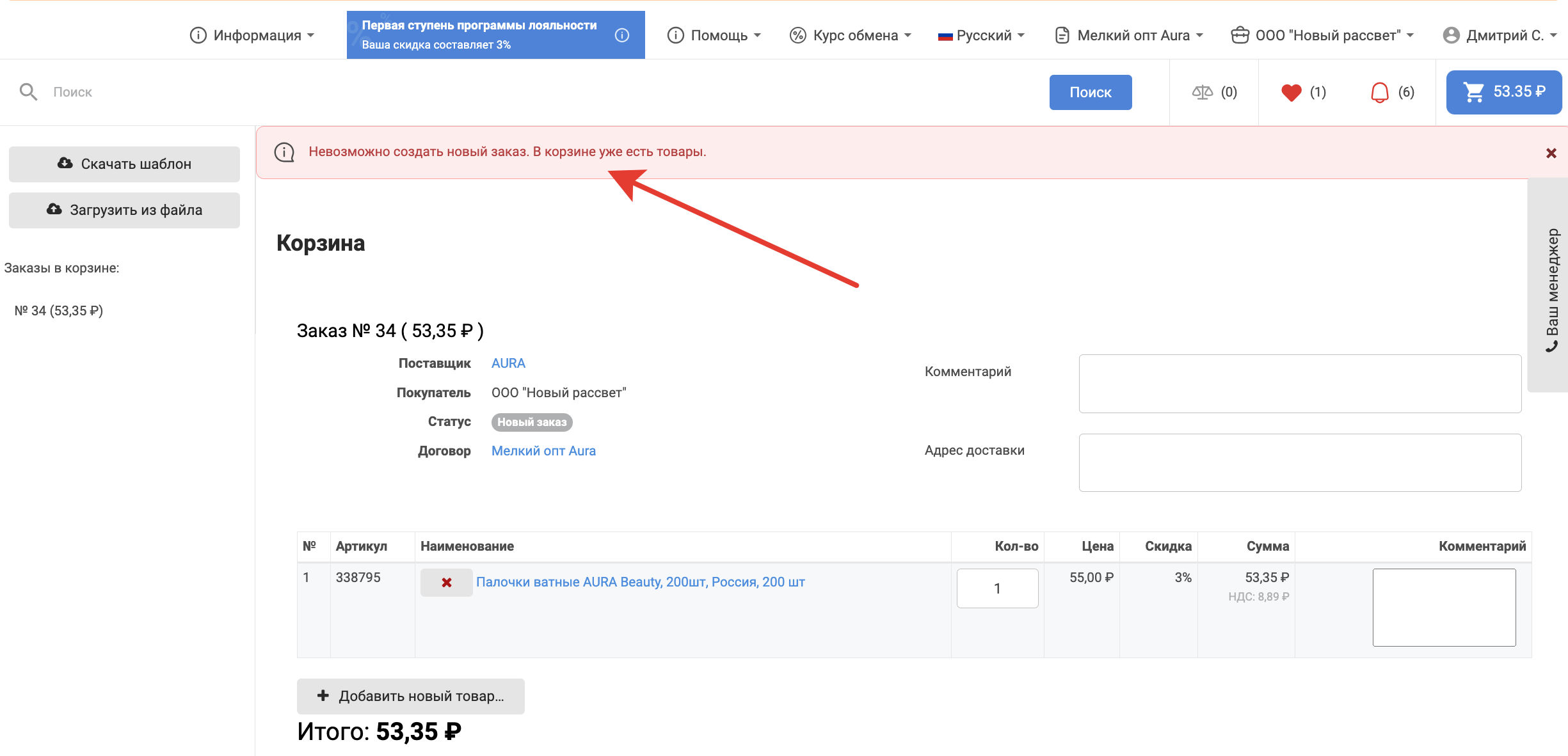
Task: Select order № 34 in sidebar
Action: point(59,311)
